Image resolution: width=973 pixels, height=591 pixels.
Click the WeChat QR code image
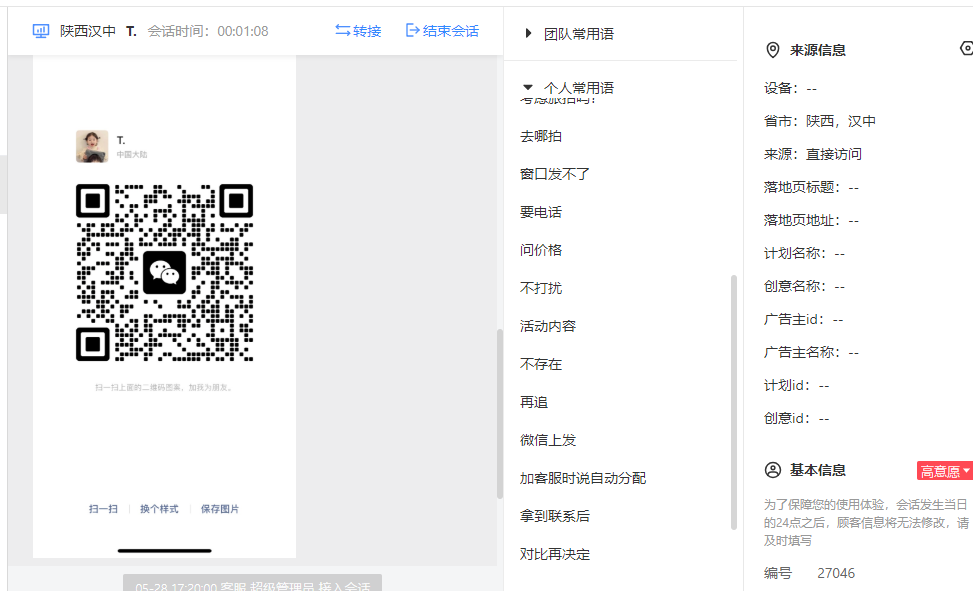tap(164, 273)
